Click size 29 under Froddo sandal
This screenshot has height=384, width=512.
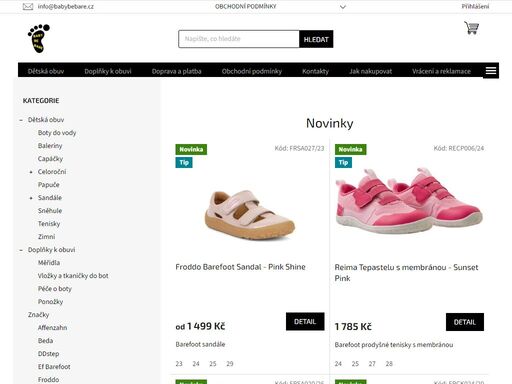click(230, 364)
